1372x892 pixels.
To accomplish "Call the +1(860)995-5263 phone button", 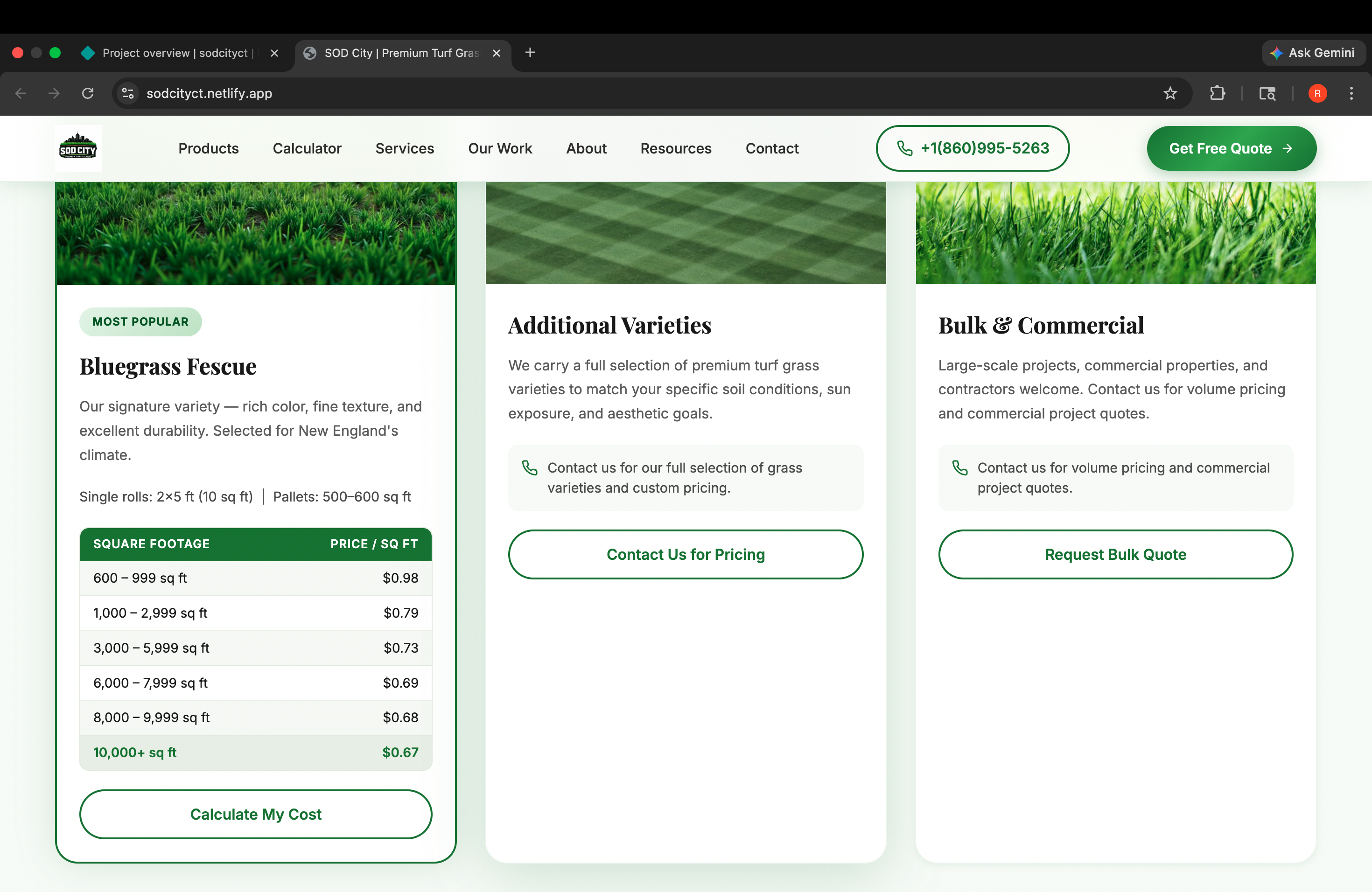I will click(x=973, y=148).
